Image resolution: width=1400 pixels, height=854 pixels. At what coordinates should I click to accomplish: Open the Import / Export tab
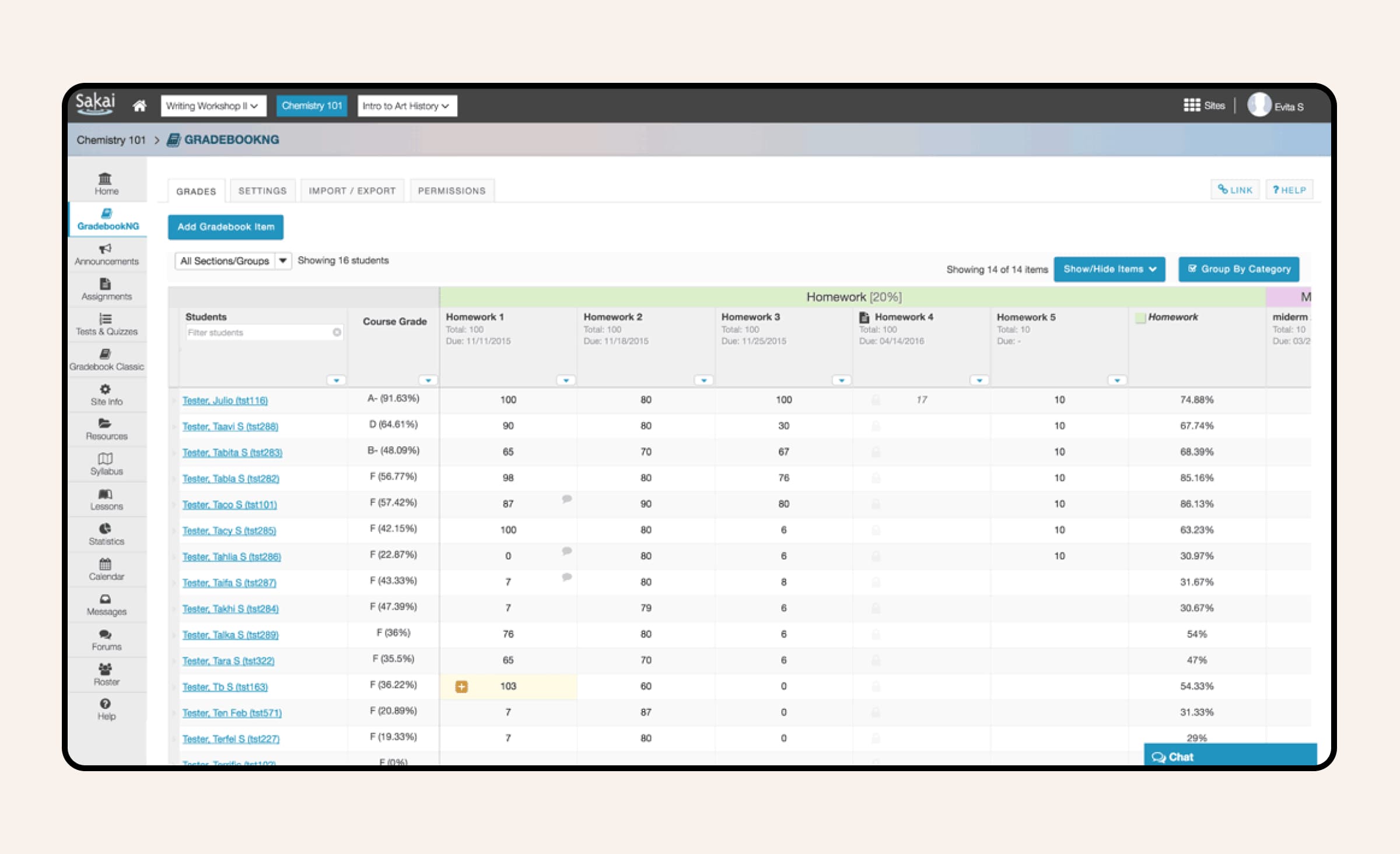352,191
